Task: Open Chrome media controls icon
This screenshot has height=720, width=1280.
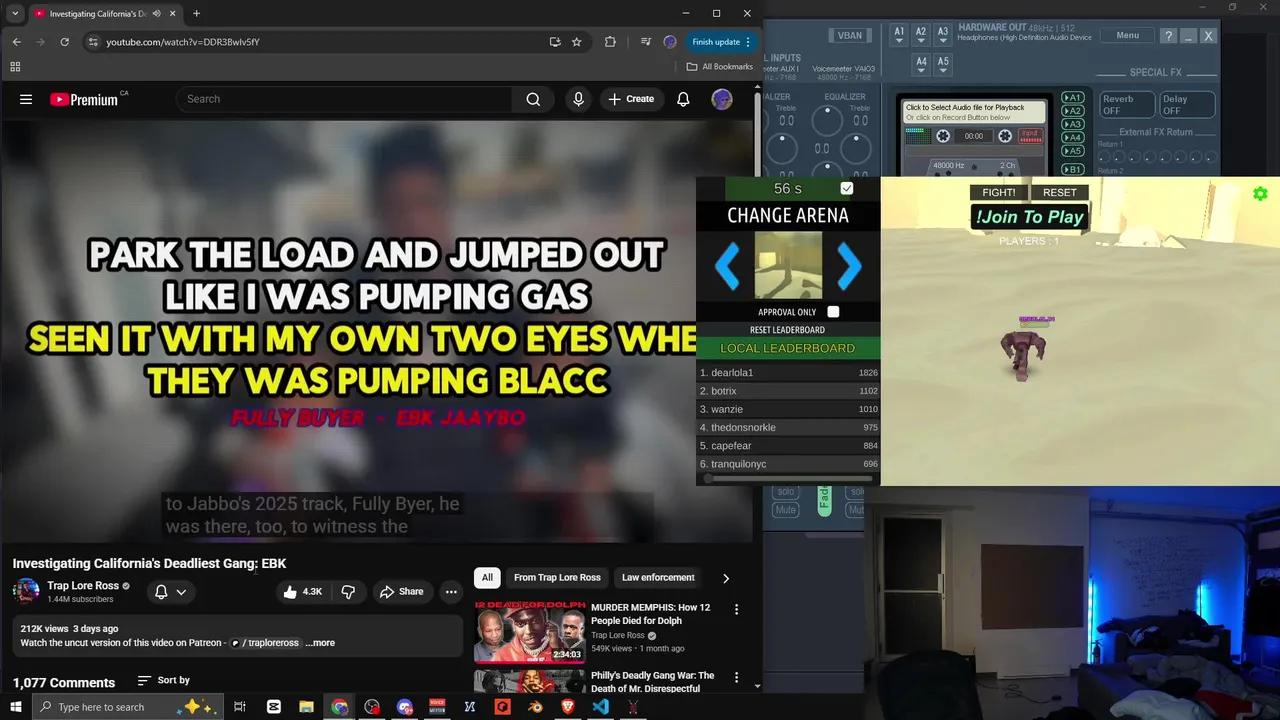Action: tap(645, 42)
